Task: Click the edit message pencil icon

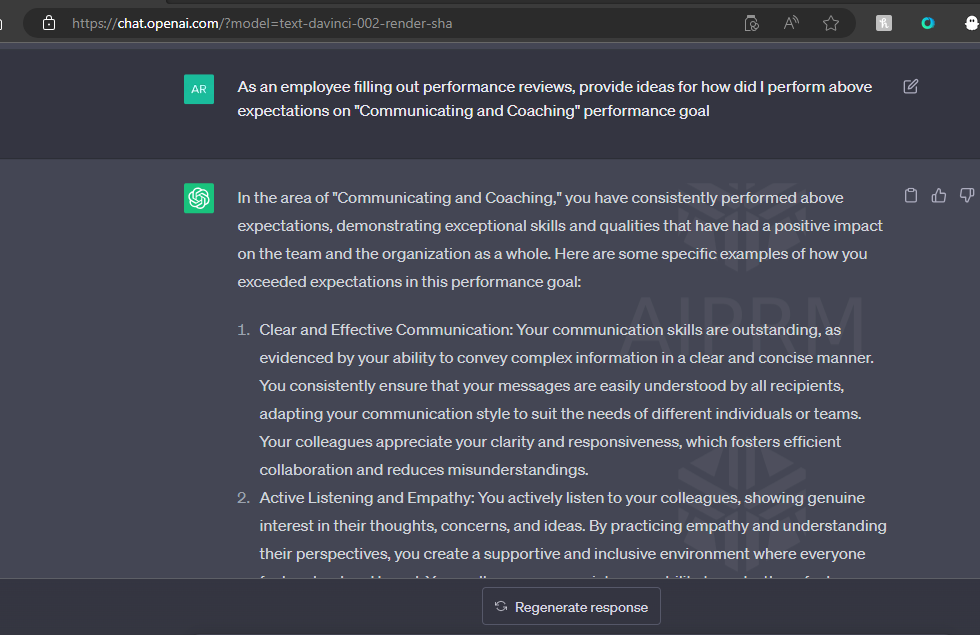Action: click(x=910, y=87)
